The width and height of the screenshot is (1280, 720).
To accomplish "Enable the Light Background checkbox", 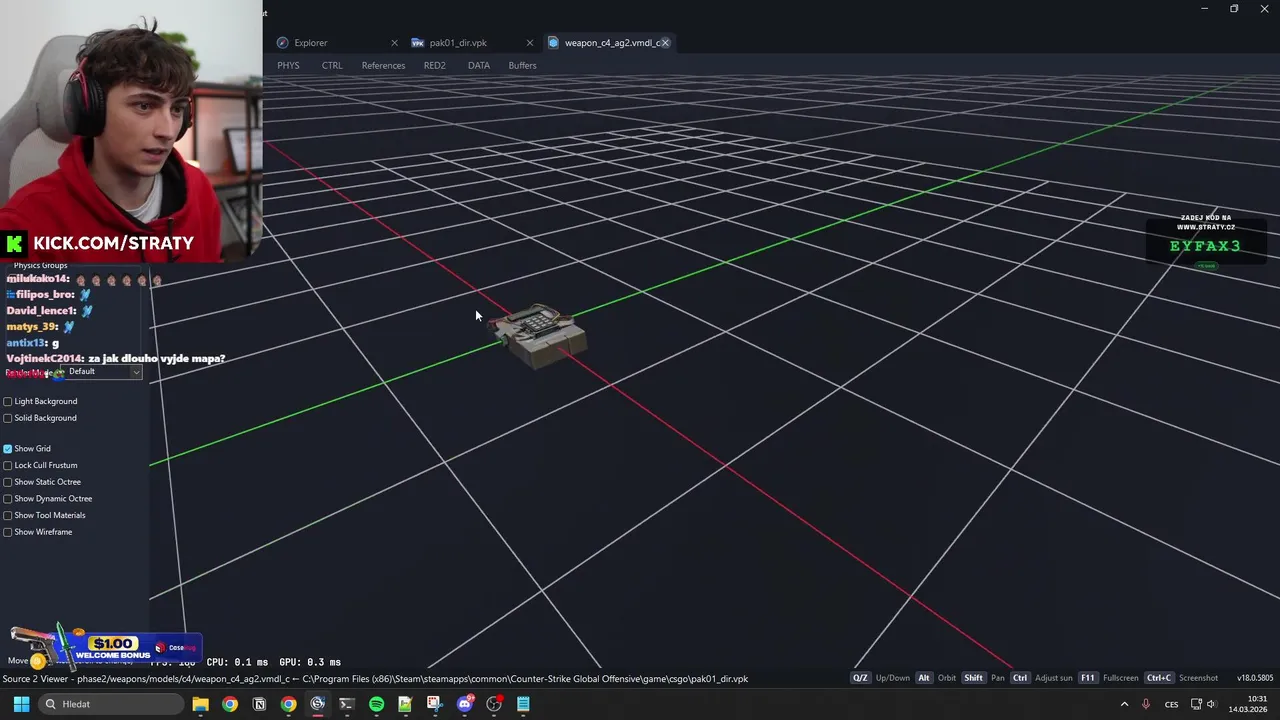I will coord(8,401).
